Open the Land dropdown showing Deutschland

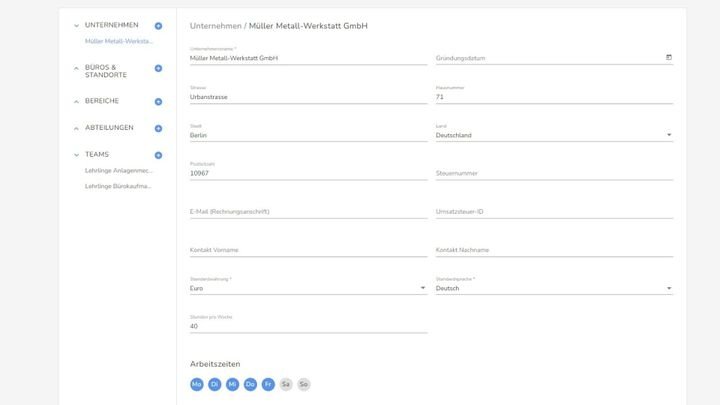554,135
